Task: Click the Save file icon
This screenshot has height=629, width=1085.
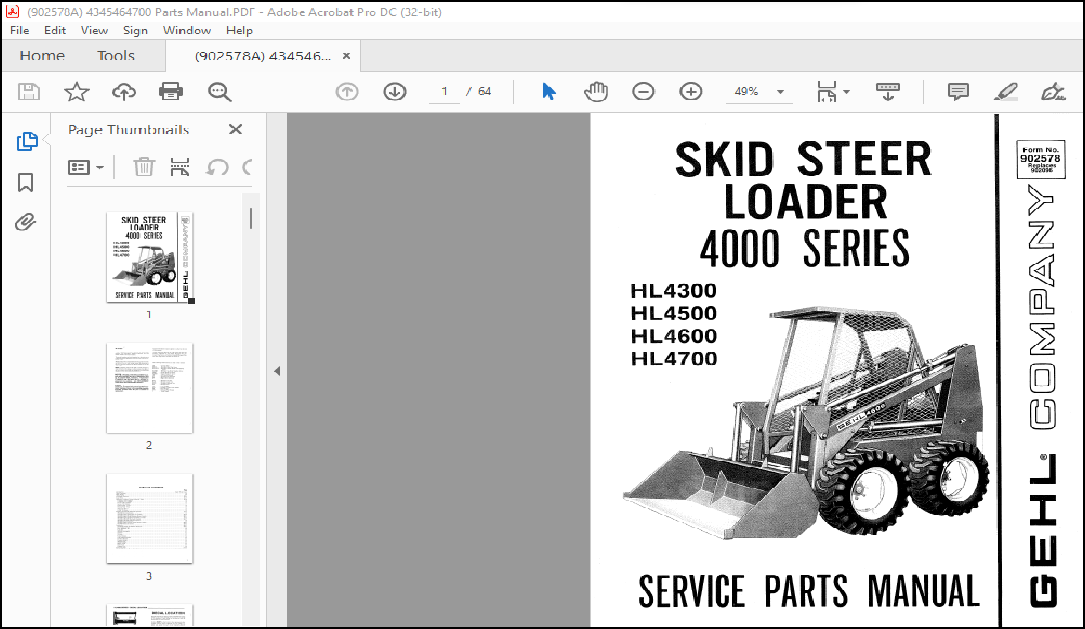Action: [29, 91]
